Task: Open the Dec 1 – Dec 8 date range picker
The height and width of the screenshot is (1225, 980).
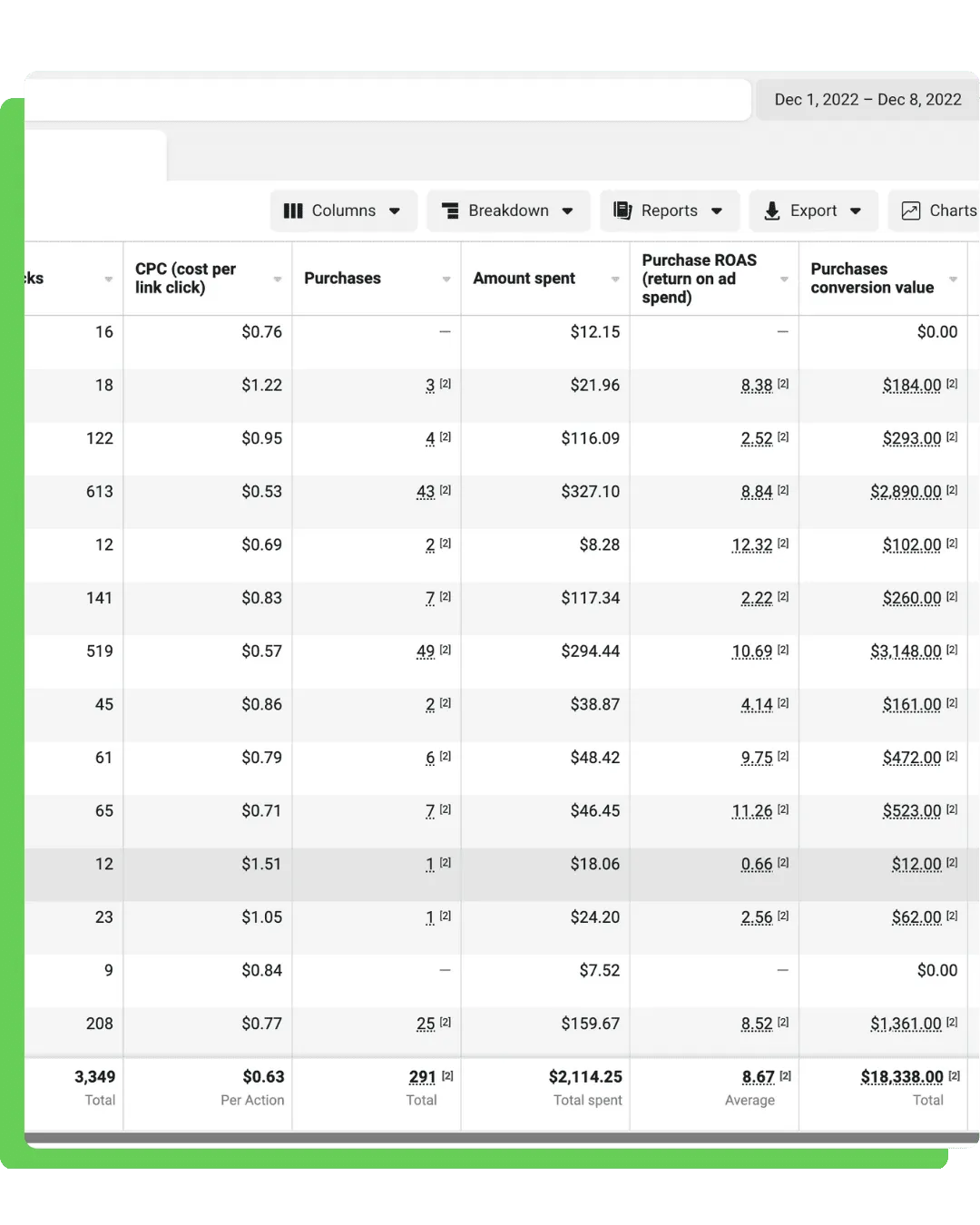Action: click(867, 100)
